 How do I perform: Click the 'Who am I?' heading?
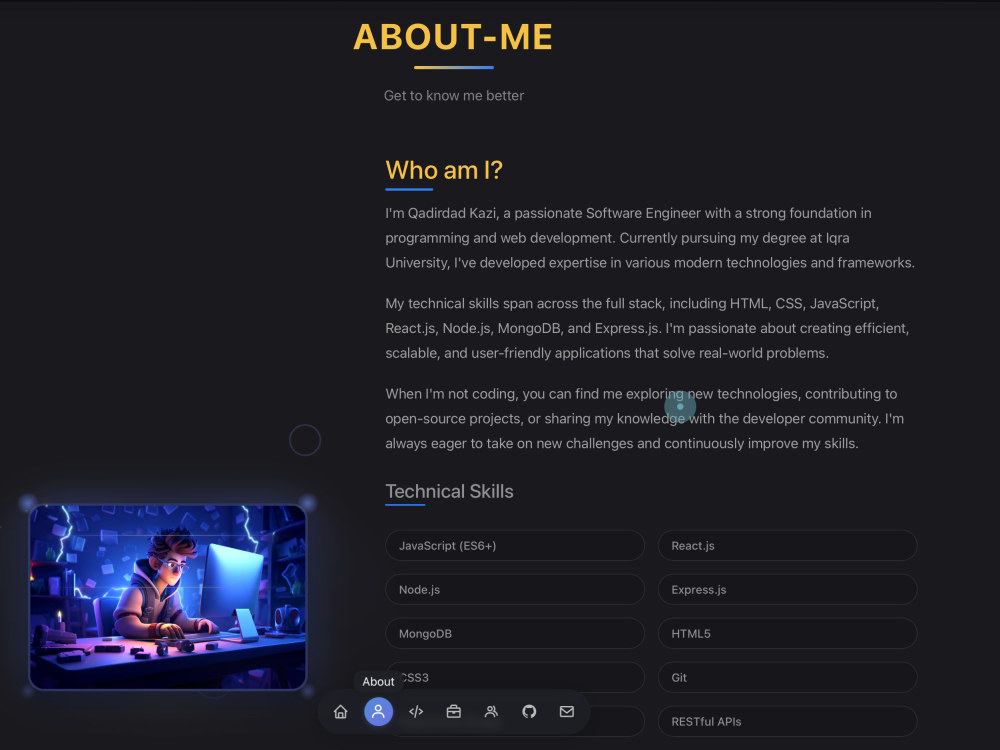(444, 170)
